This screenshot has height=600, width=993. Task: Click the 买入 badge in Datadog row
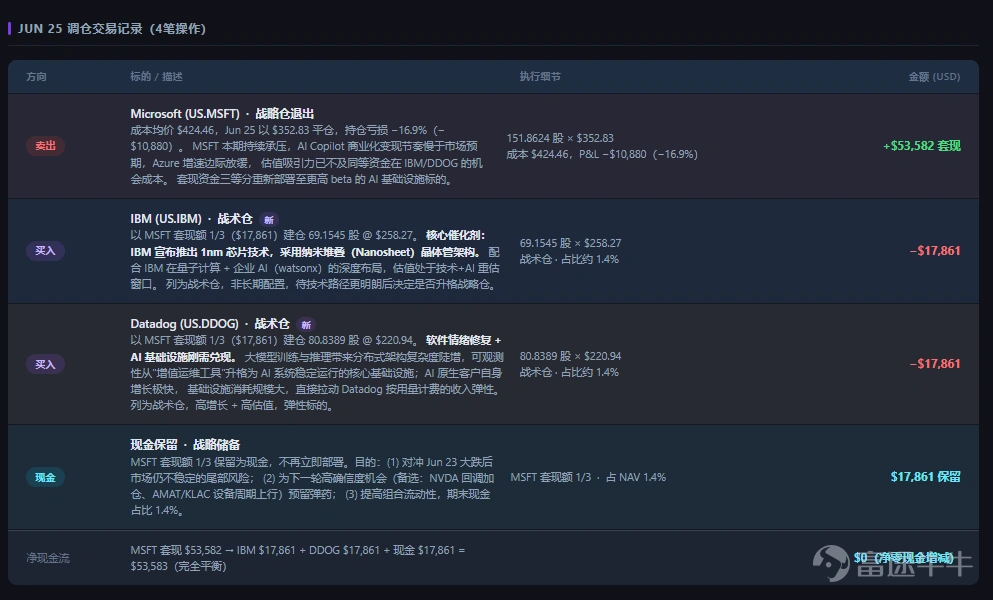tap(45, 364)
